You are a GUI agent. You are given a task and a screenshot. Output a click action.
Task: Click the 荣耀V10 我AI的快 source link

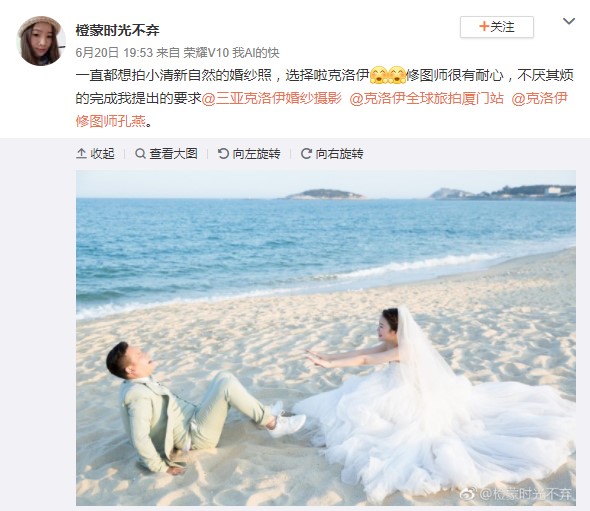(231, 53)
